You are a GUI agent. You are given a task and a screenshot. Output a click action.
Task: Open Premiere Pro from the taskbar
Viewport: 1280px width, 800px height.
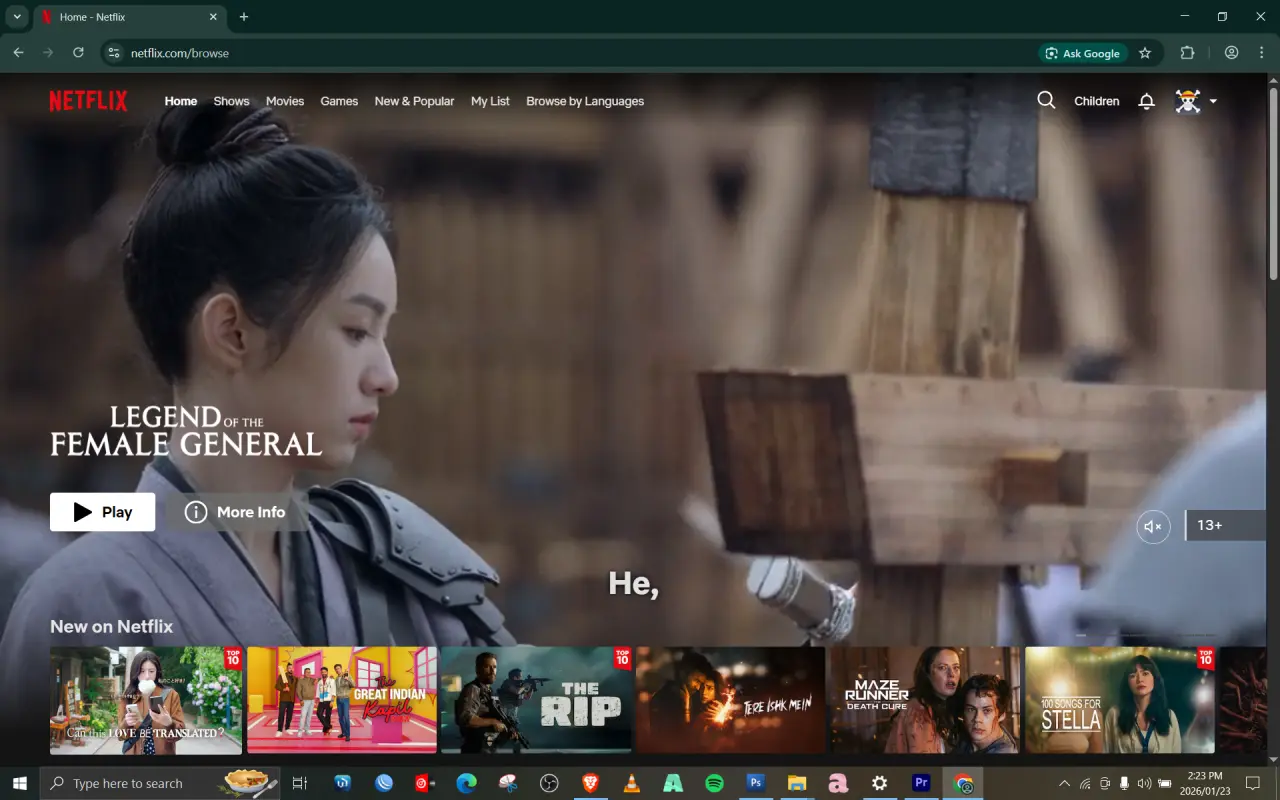pyautogui.click(x=921, y=783)
